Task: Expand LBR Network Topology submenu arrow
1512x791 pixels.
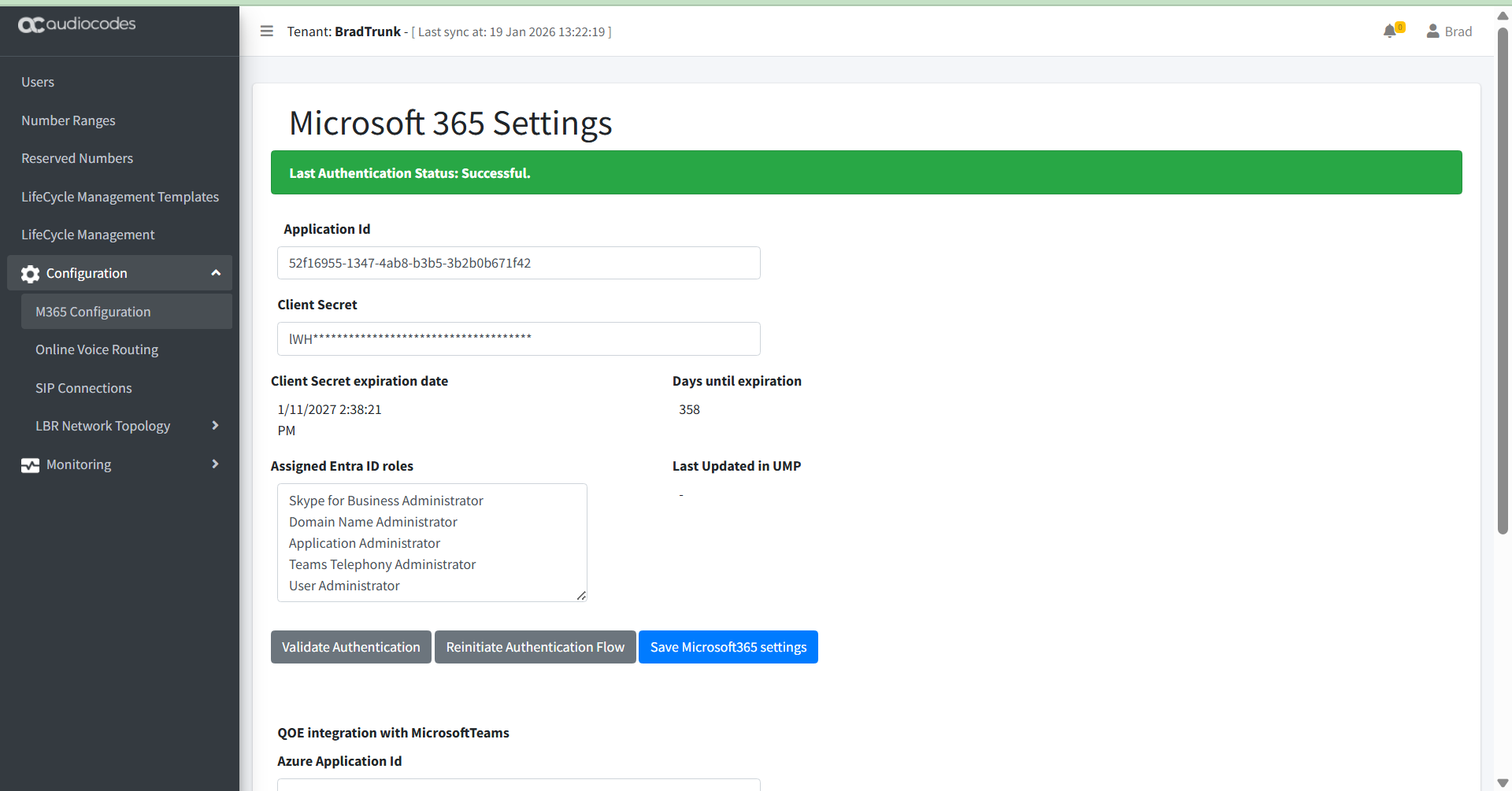Action: (x=215, y=426)
